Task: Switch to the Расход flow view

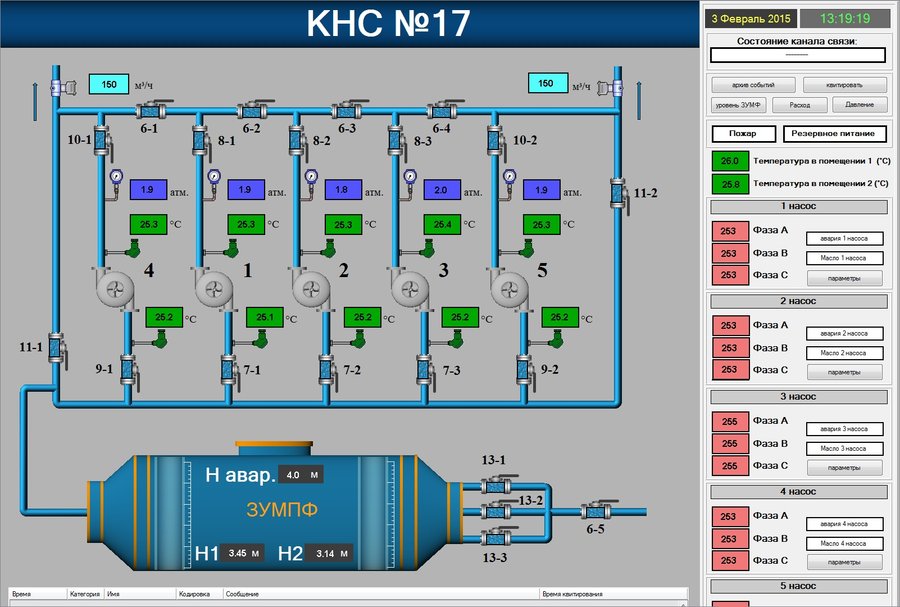Action: [x=799, y=104]
